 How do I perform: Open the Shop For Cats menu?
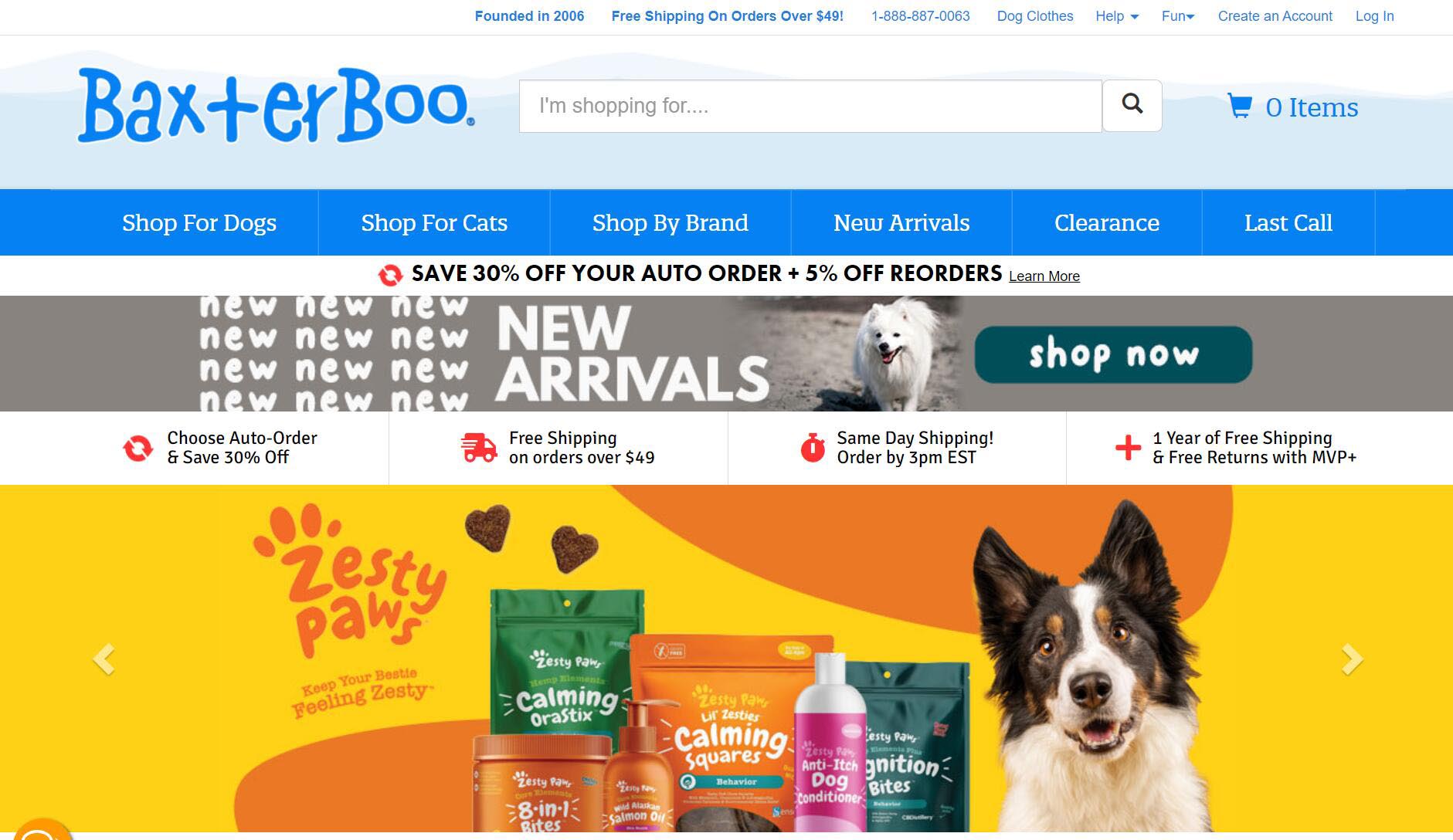click(434, 222)
